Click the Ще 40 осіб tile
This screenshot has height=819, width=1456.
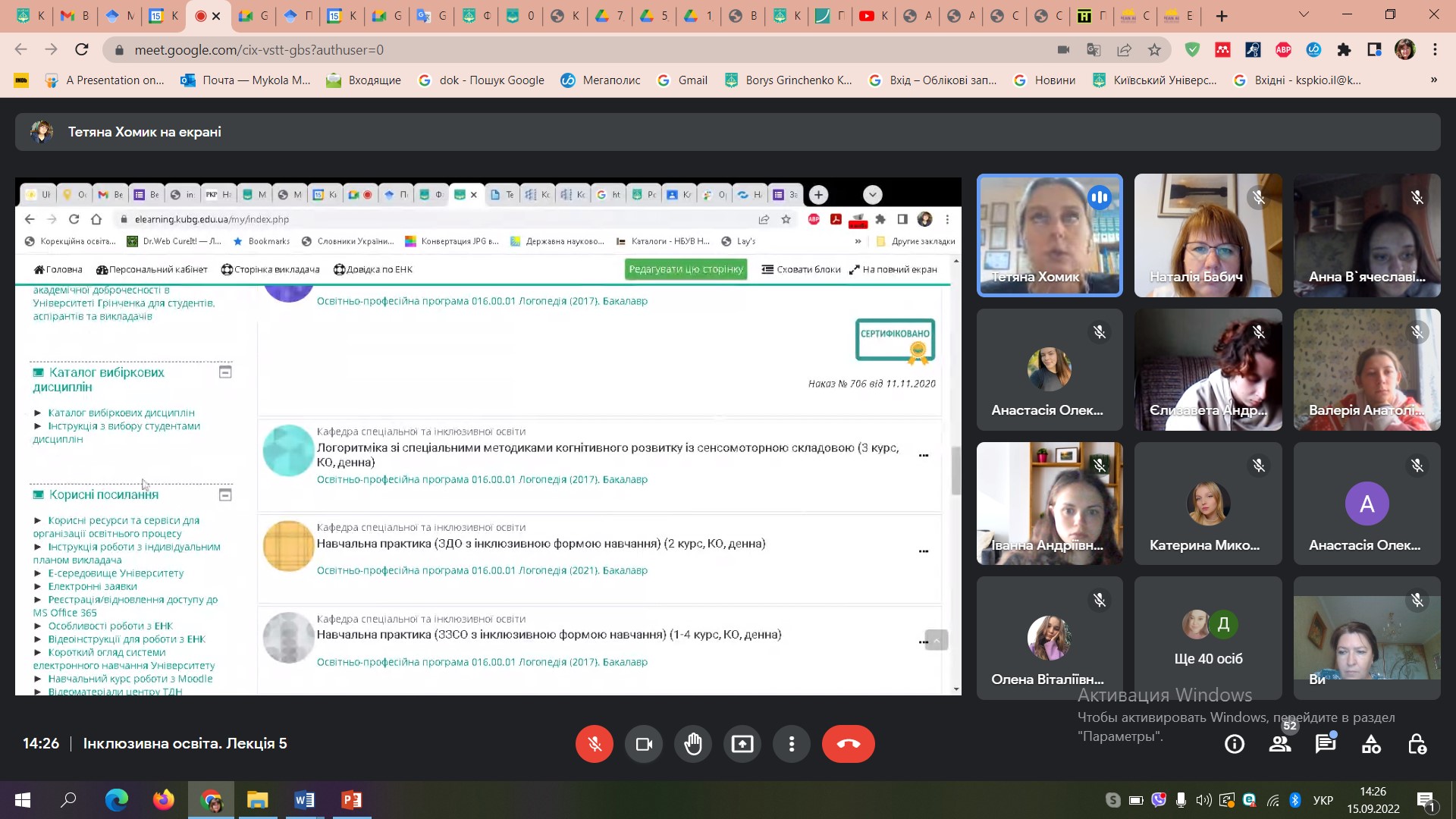1207,638
